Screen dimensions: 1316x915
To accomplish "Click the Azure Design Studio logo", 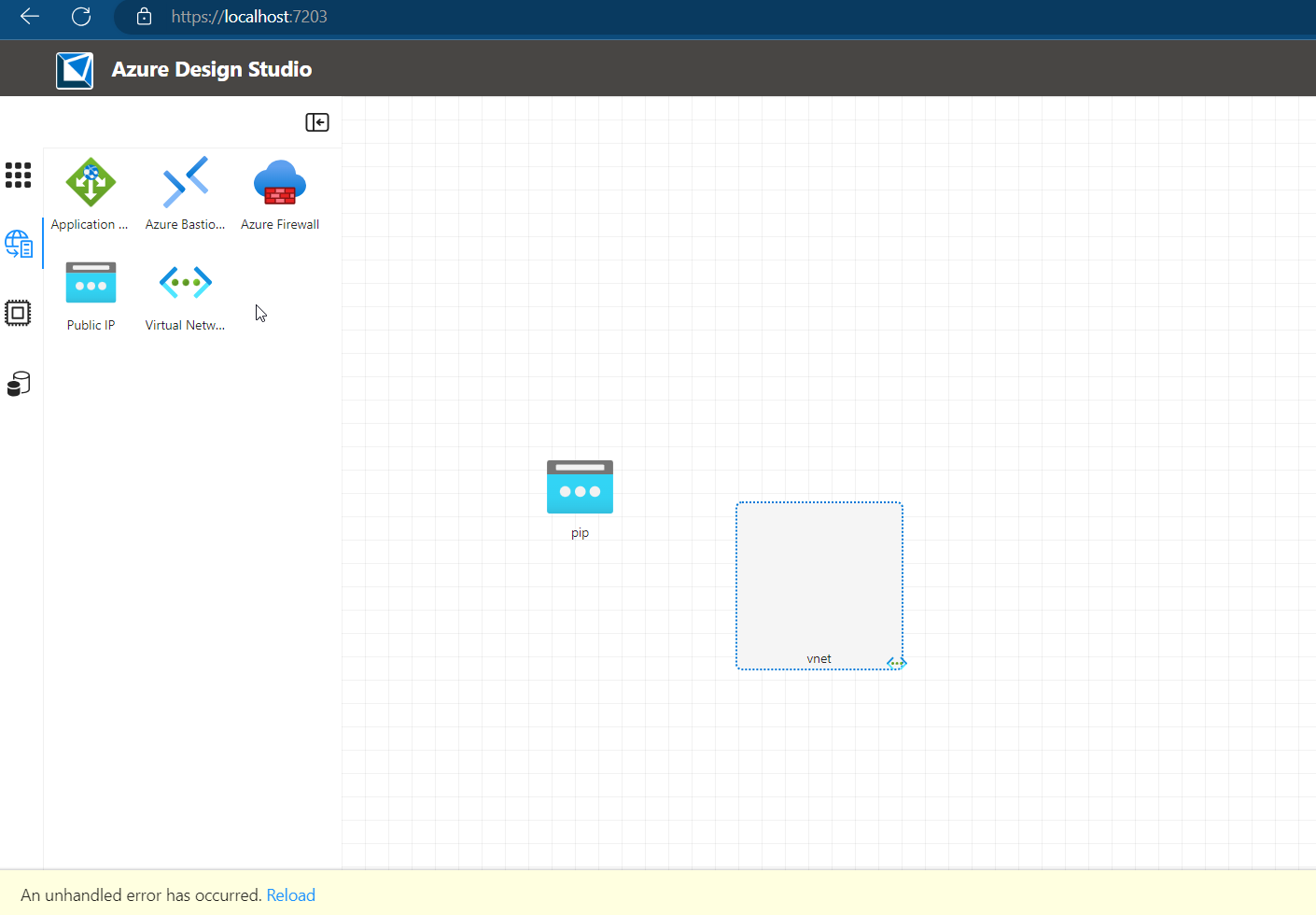I will [x=75, y=68].
